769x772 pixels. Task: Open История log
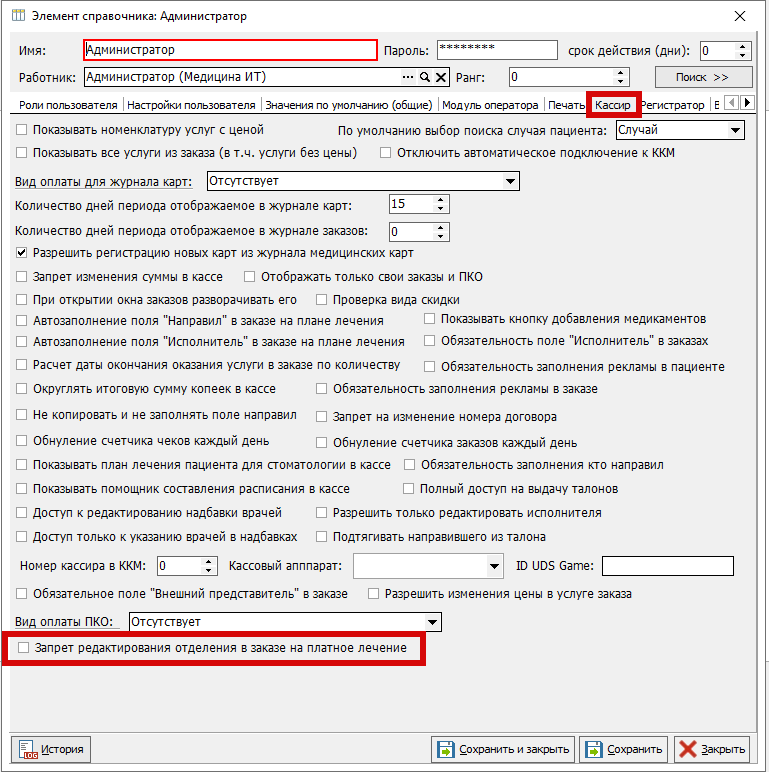point(51,749)
